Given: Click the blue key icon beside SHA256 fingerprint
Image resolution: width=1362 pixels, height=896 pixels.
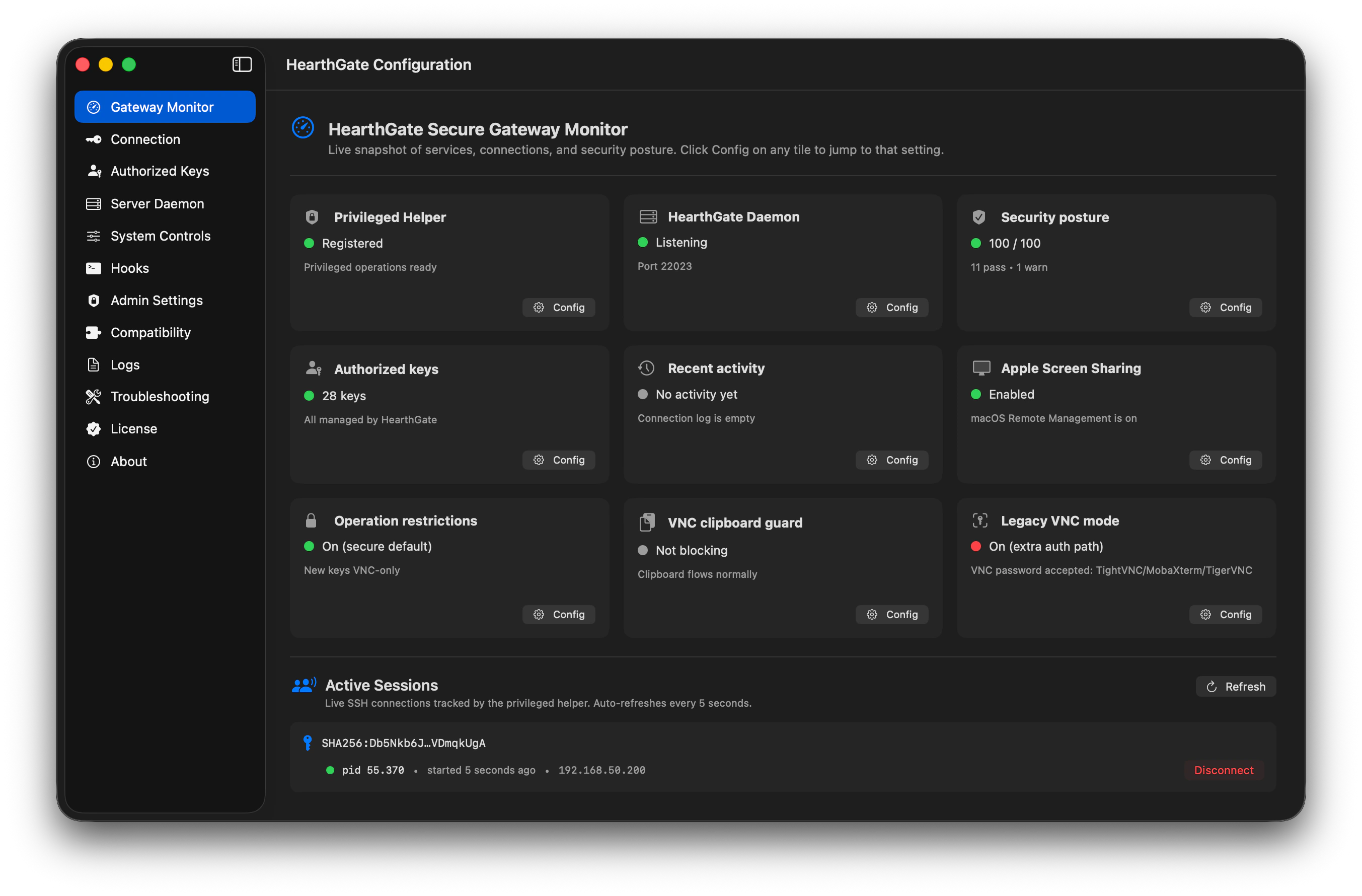Looking at the screenshot, I should (x=308, y=742).
